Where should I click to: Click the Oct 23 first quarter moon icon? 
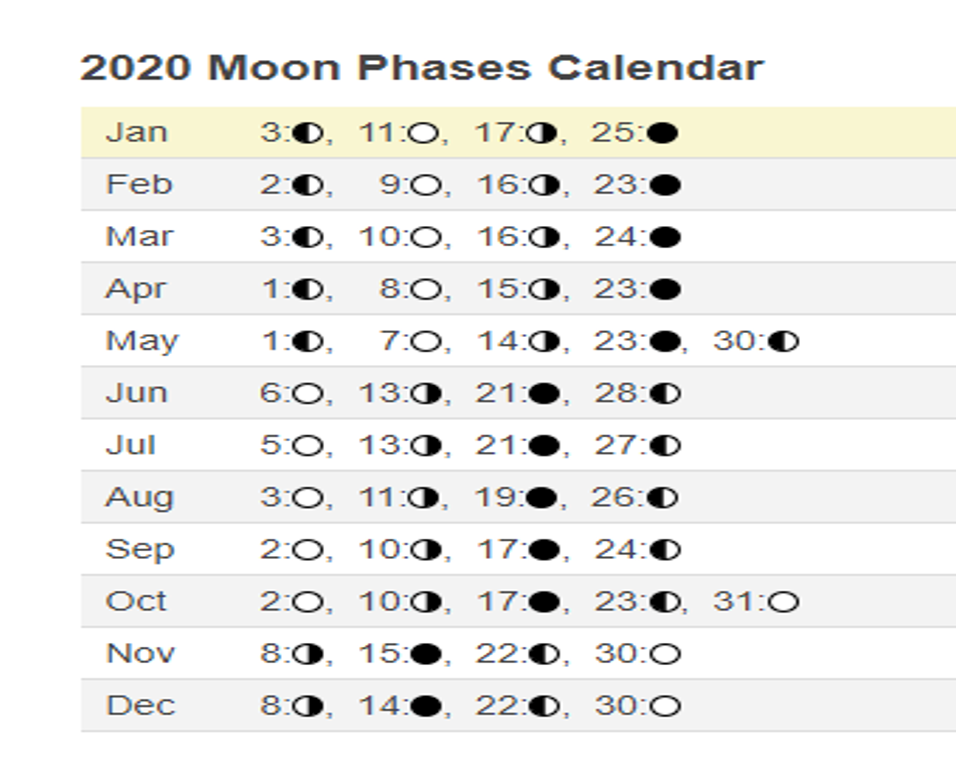pyautogui.click(x=665, y=602)
